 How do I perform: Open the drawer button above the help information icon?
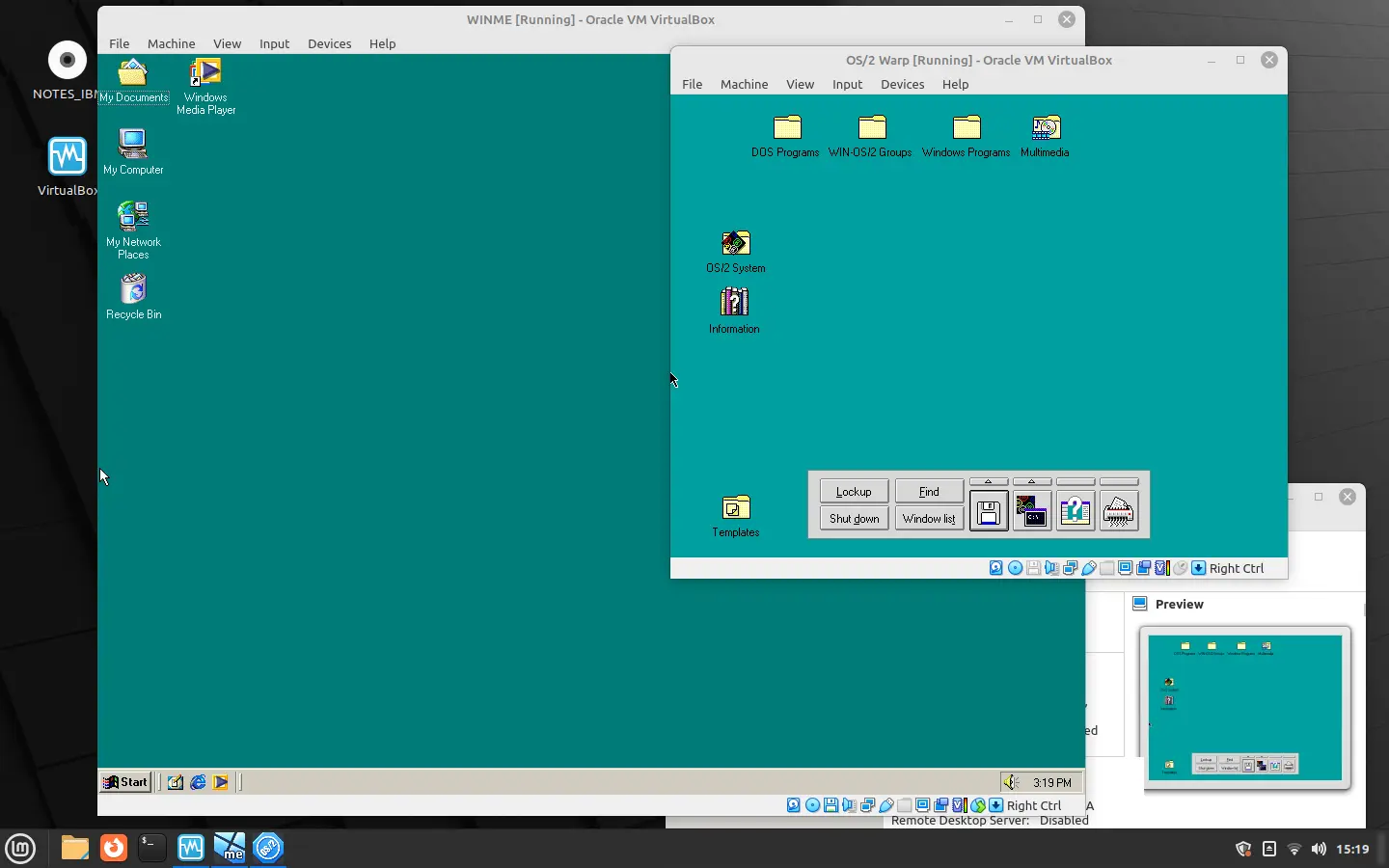1076,481
